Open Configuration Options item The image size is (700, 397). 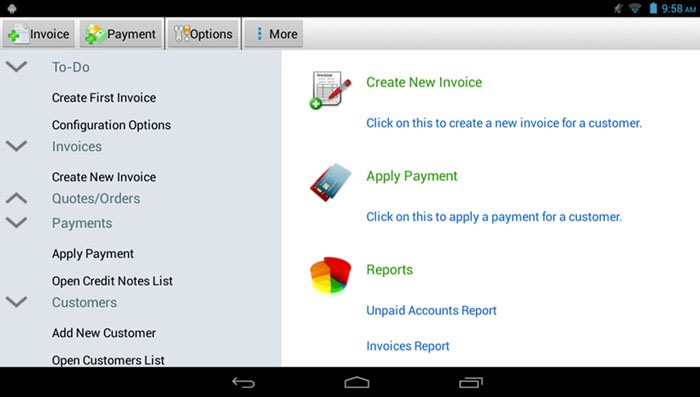111,125
